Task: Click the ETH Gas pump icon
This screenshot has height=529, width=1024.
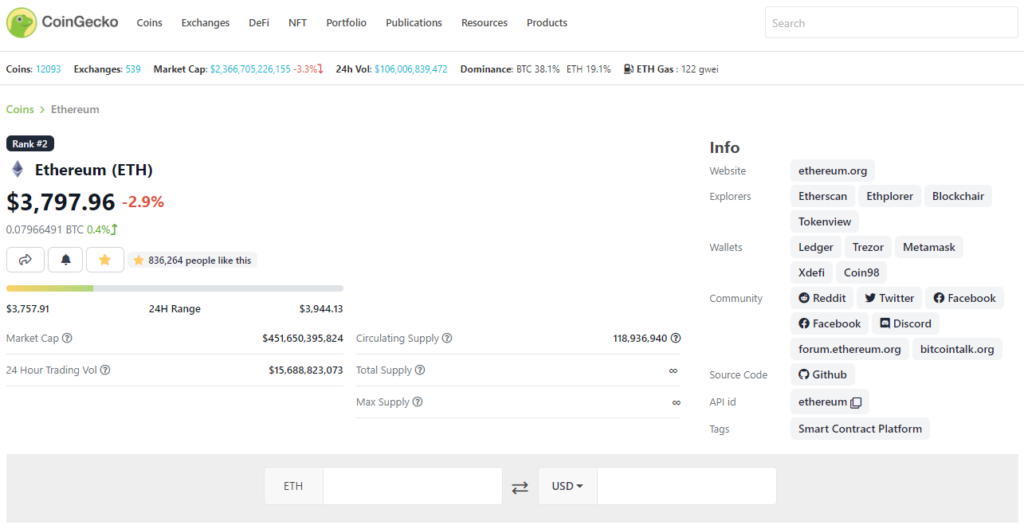Action: (x=628, y=69)
